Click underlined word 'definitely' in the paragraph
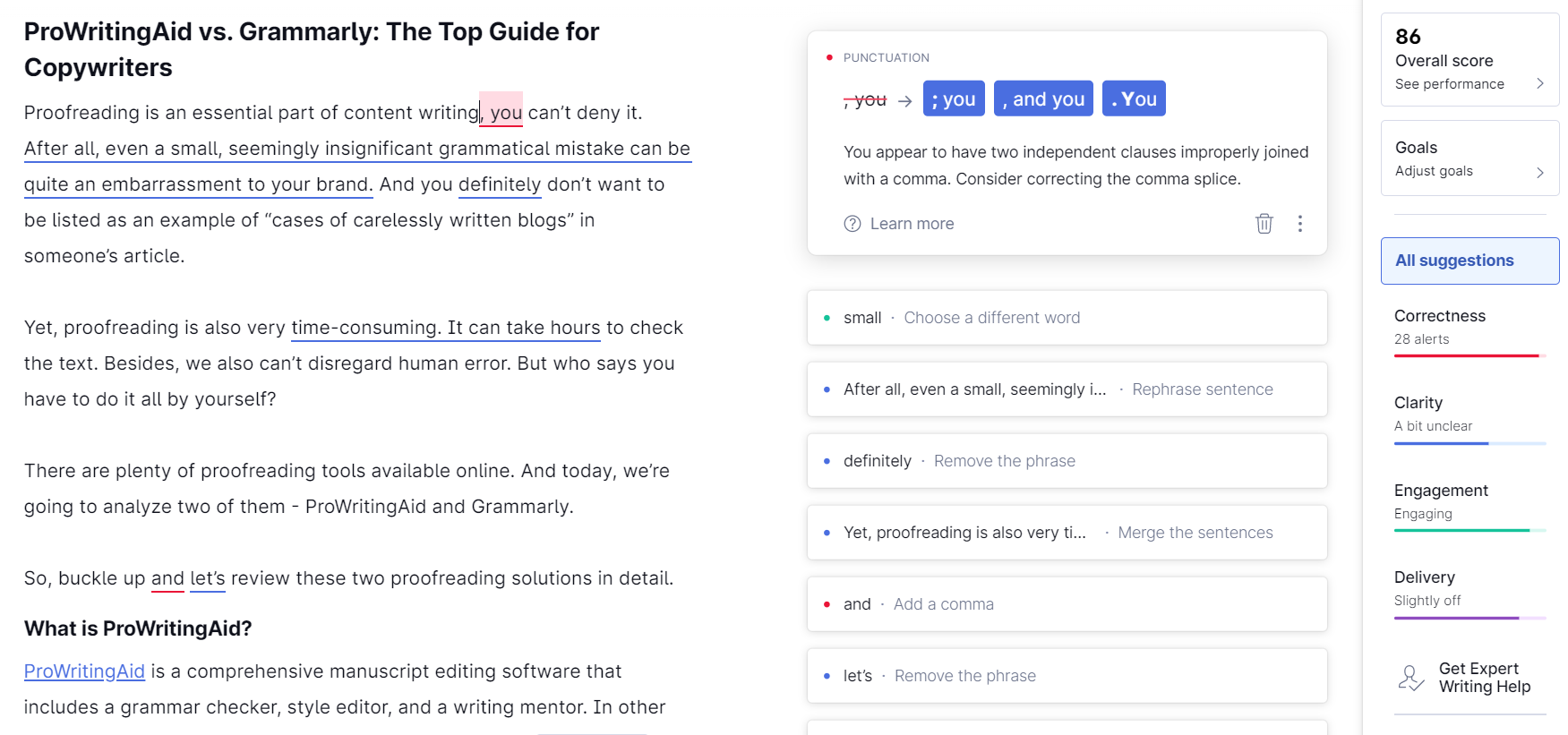This screenshot has height=735, width=1568. [500, 184]
